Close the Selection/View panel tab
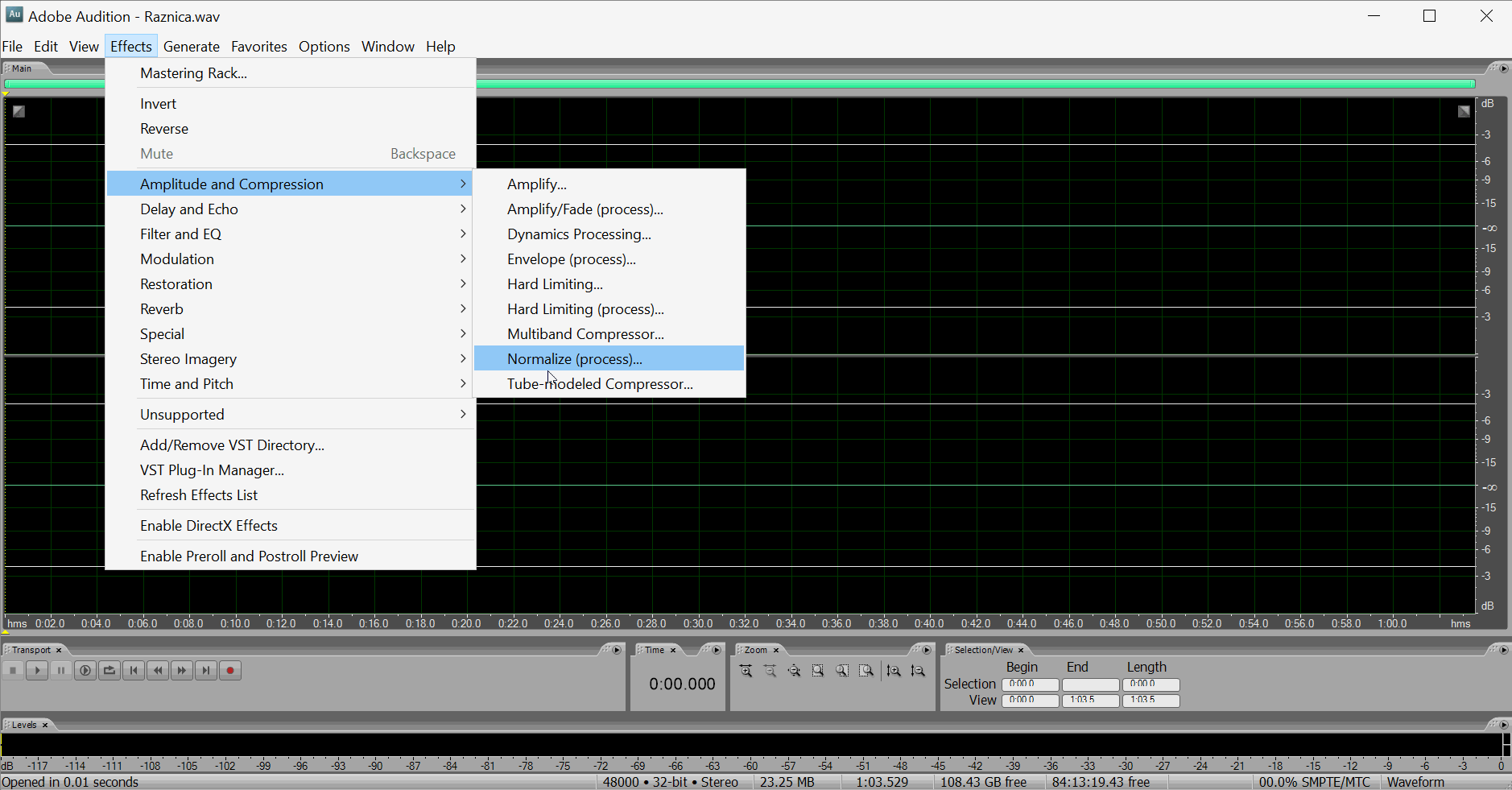The image size is (1512, 790). click(x=1021, y=651)
